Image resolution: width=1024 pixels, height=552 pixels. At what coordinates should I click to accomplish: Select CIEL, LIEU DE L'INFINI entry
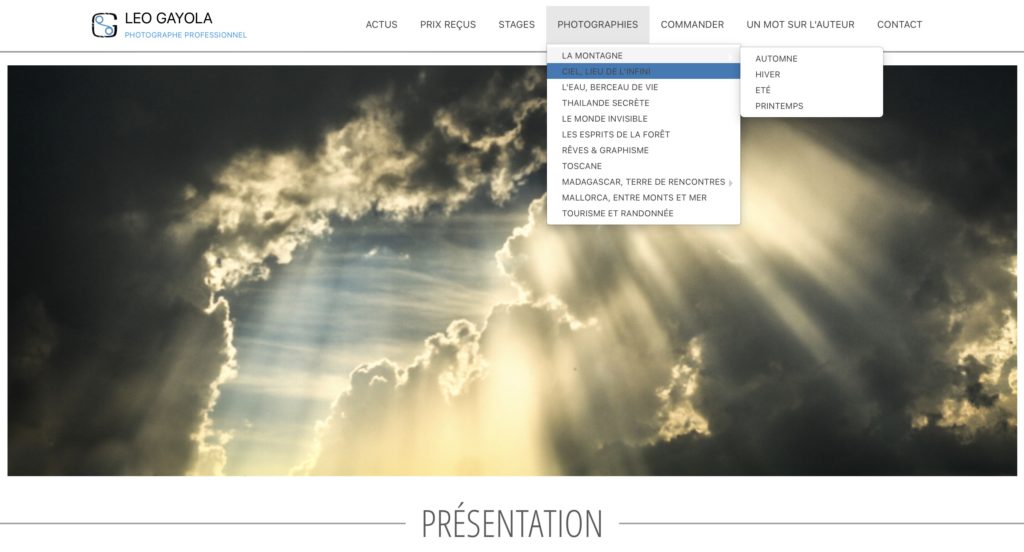(x=643, y=71)
